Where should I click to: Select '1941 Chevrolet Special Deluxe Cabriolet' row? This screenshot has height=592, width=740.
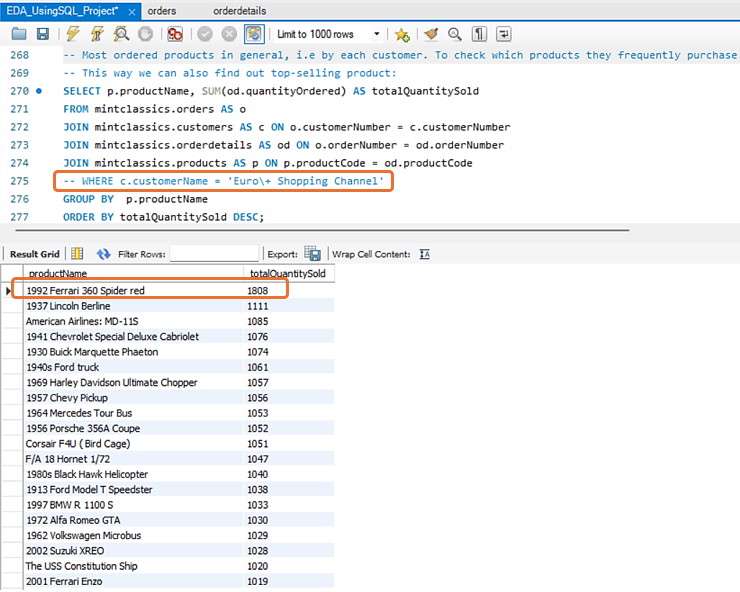coord(179,337)
